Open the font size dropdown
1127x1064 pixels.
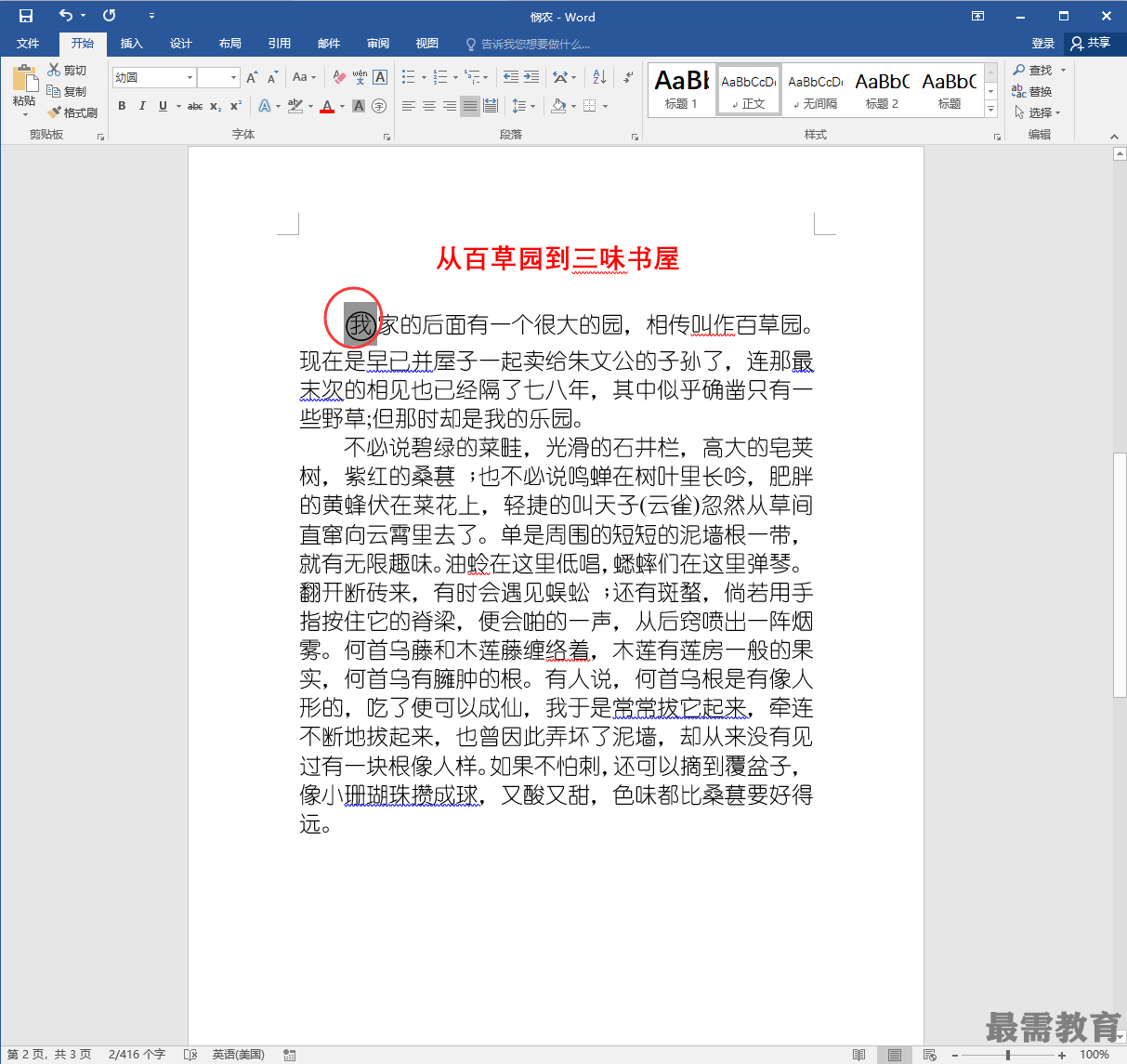(233, 78)
